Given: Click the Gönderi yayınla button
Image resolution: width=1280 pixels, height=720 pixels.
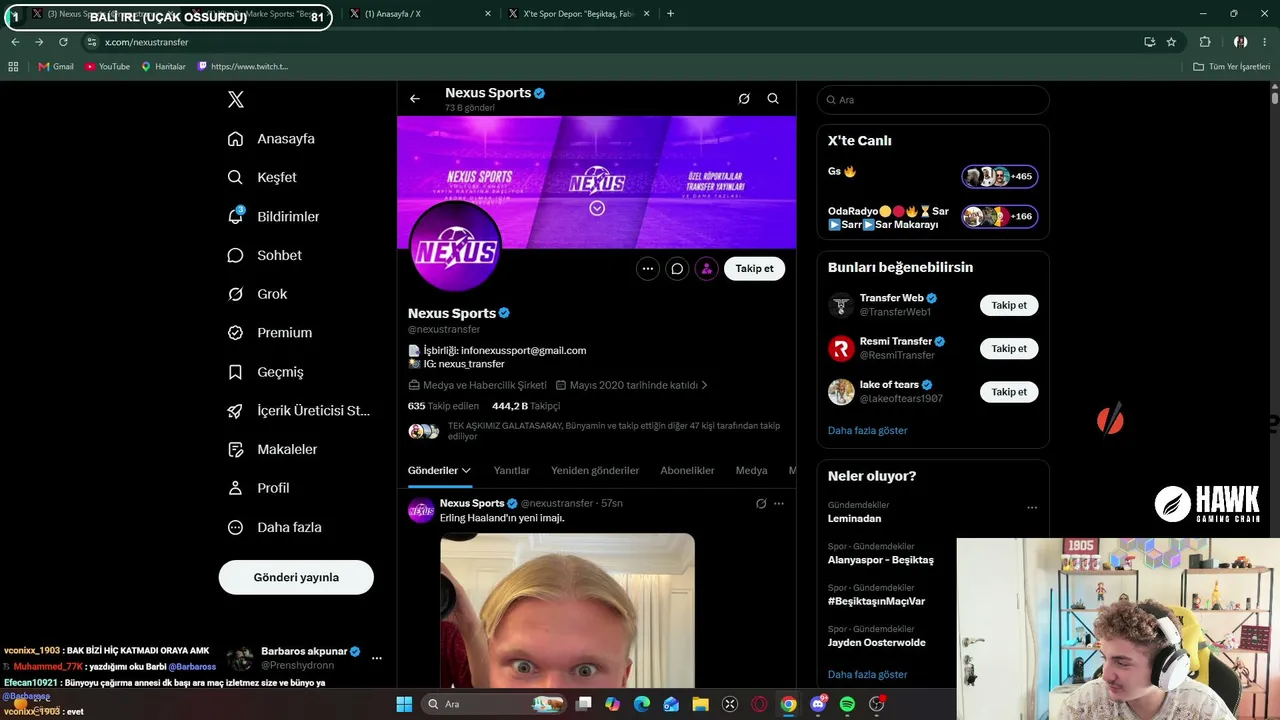Looking at the screenshot, I should pyautogui.click(x=296, y=577).
